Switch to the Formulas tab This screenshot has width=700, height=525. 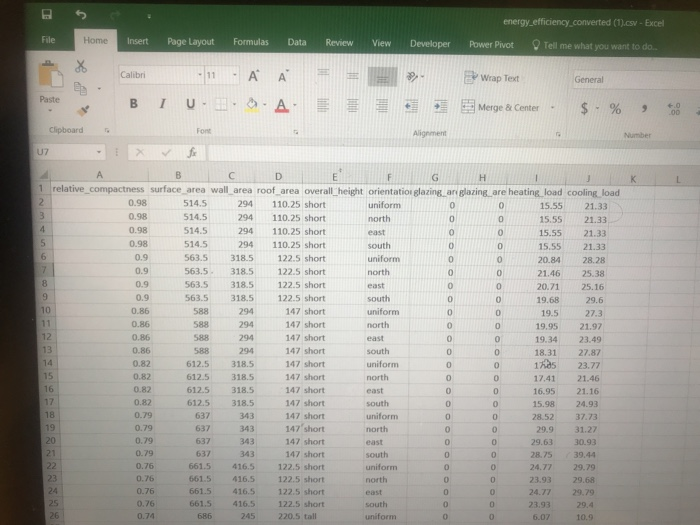[x=251, y=42]
